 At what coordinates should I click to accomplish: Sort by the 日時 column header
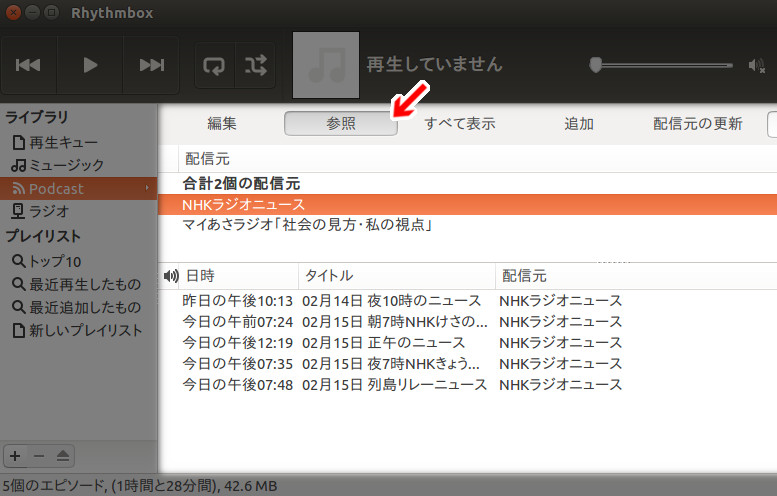(239, 276)
